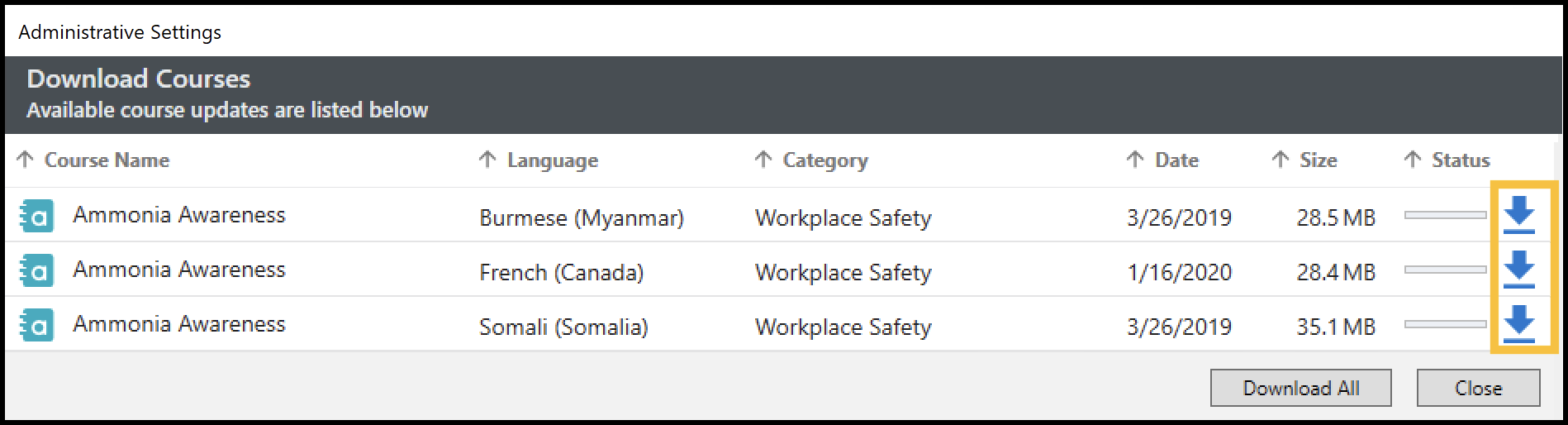Click the French course's teal course icon
The width and height of the screenshot is (1568, 425).
tap(37, 271)
